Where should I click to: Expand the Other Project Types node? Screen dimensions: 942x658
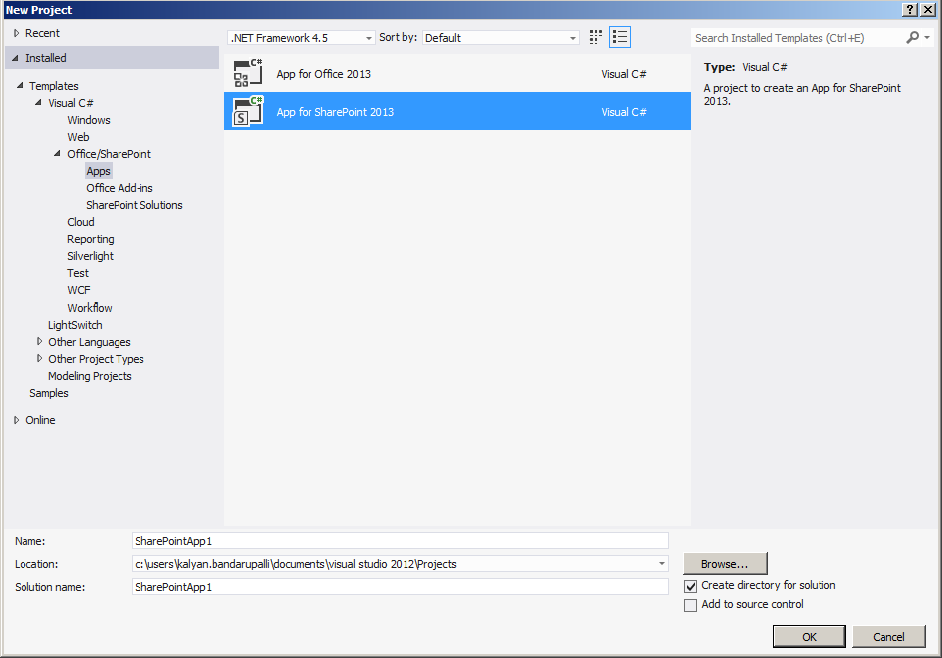[40, 359]
